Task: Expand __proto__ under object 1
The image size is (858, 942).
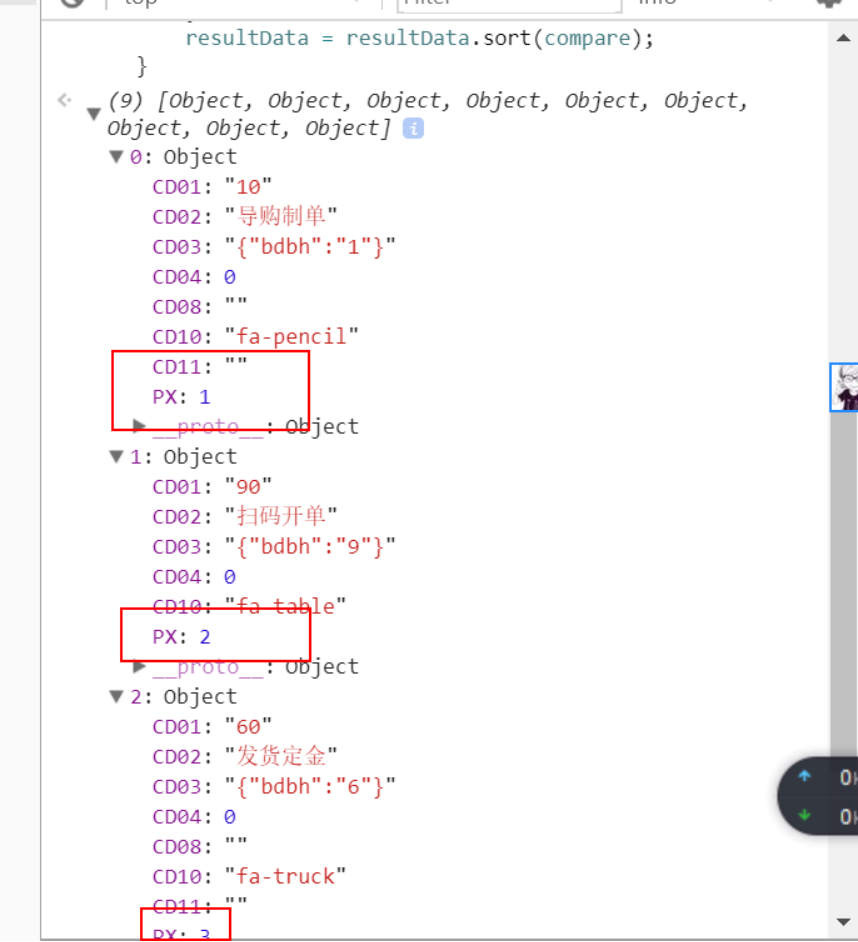Action: point(139,666)
